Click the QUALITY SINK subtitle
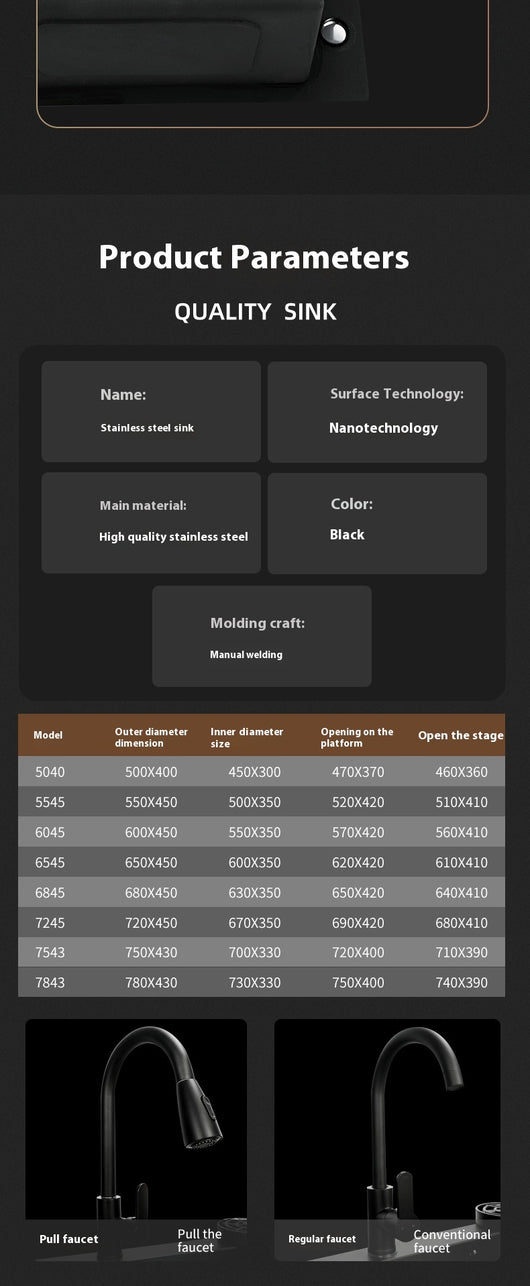530x1286 pixels. 256,312
